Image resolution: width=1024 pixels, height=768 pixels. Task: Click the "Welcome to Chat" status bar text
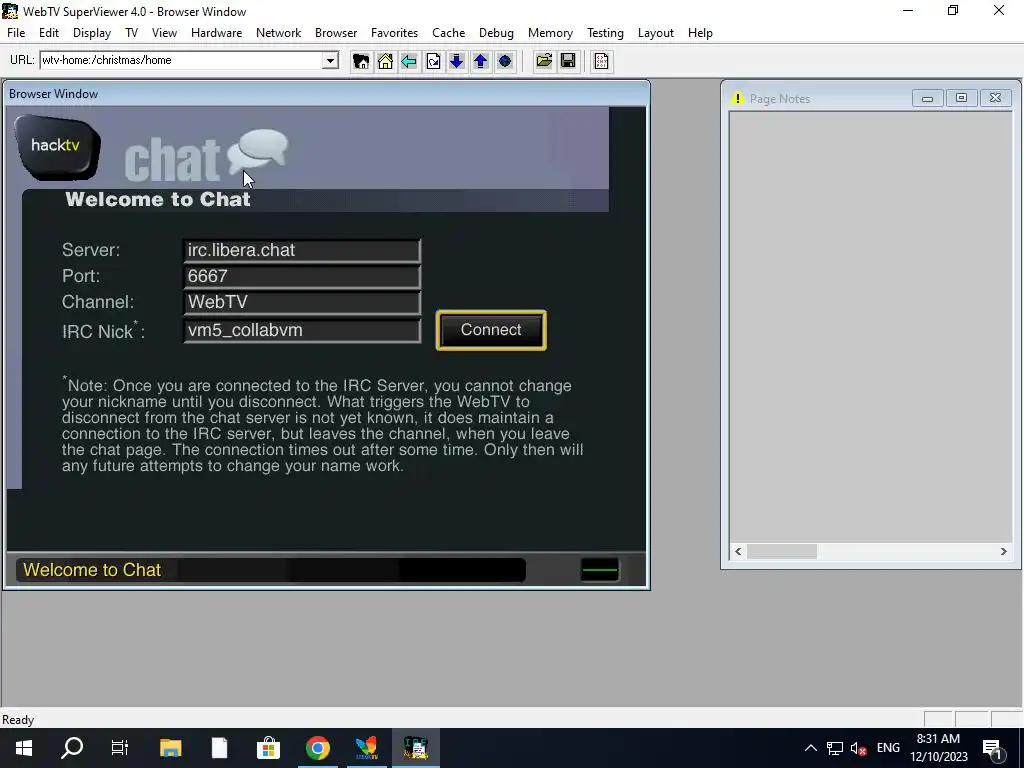click(x=92, y=570)
